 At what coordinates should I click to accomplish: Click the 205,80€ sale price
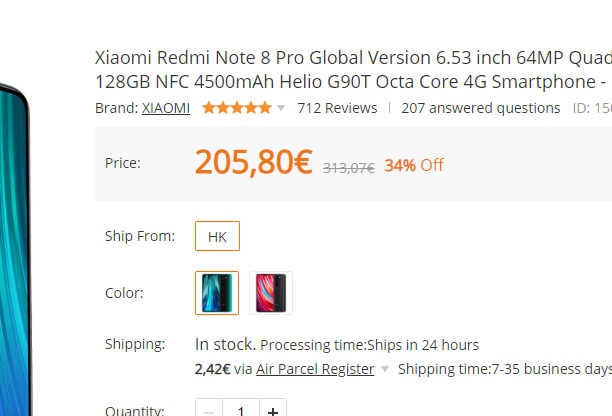(253, 162)
